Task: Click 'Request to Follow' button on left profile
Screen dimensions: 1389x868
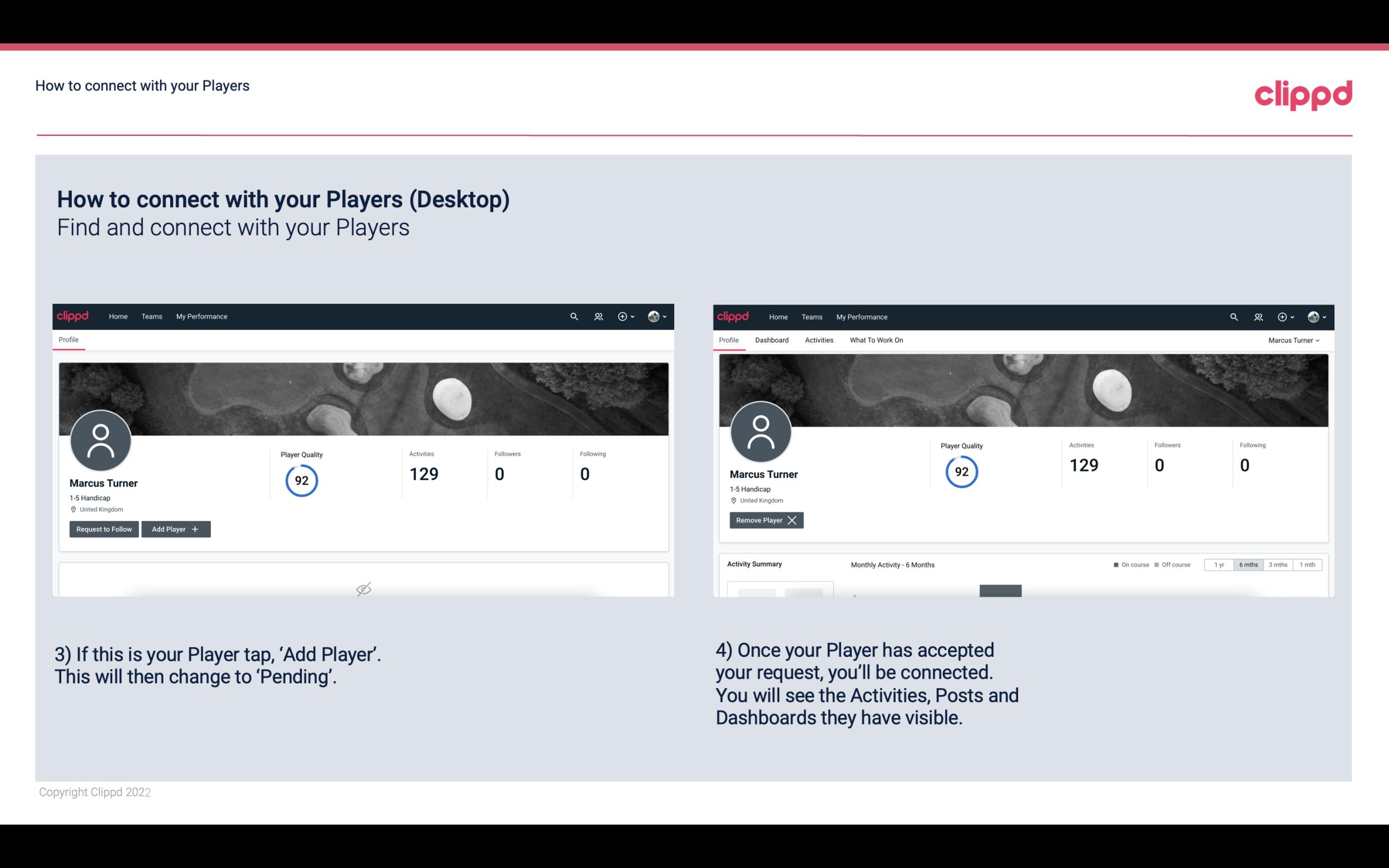Action: coord(103,529)
